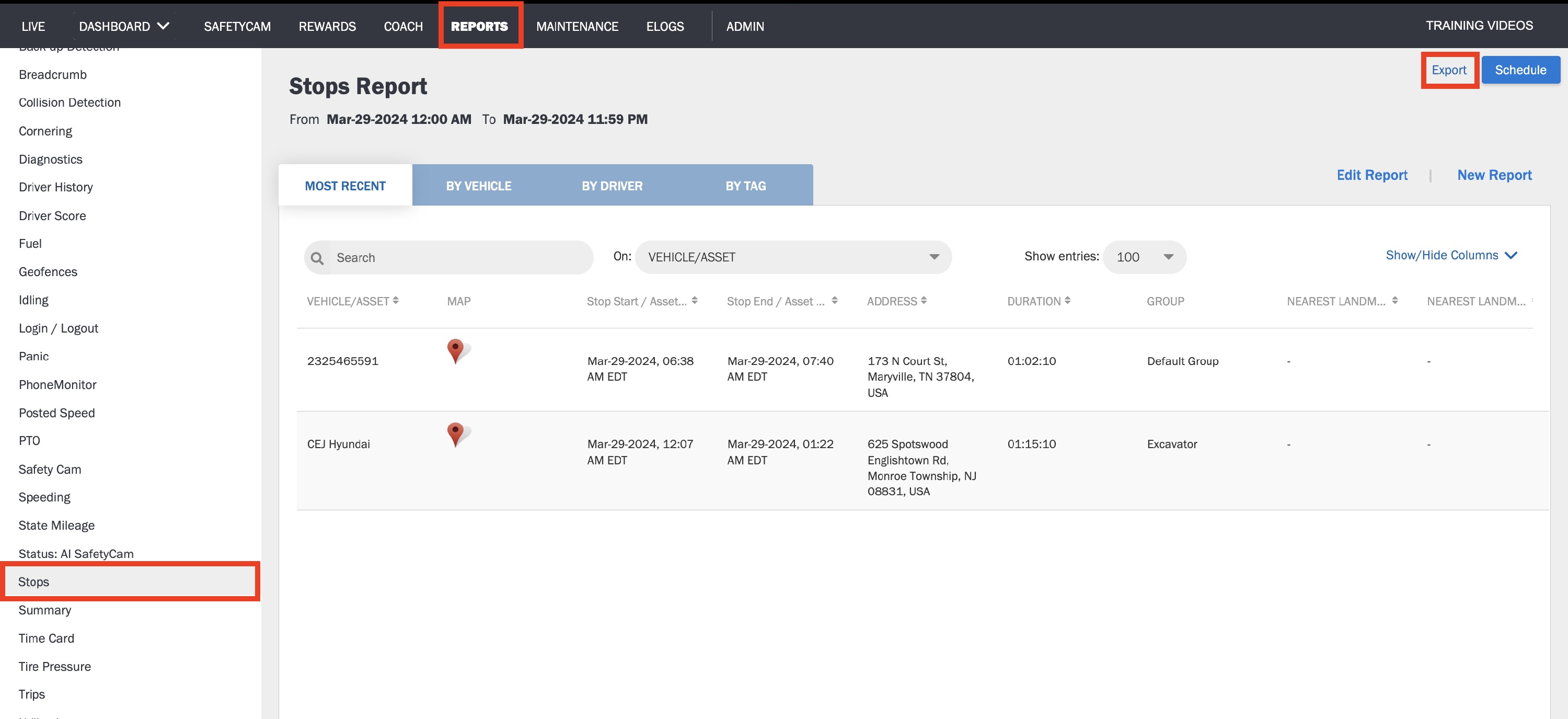Open TRAINING VIDEOS link
Viewport: 1568px width, 719px height.
1479,26
